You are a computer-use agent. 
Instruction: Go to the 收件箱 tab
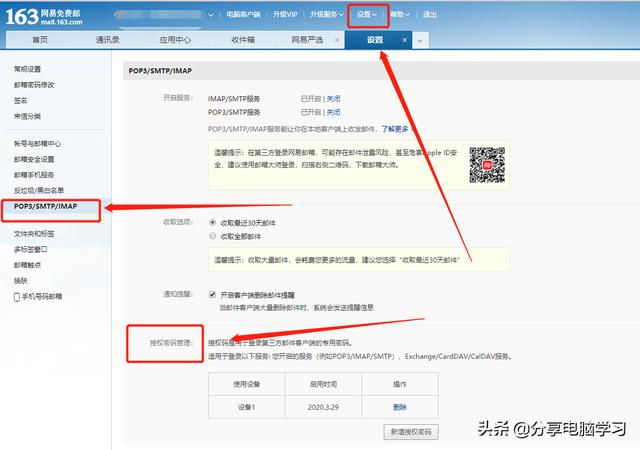pos(243,40)
